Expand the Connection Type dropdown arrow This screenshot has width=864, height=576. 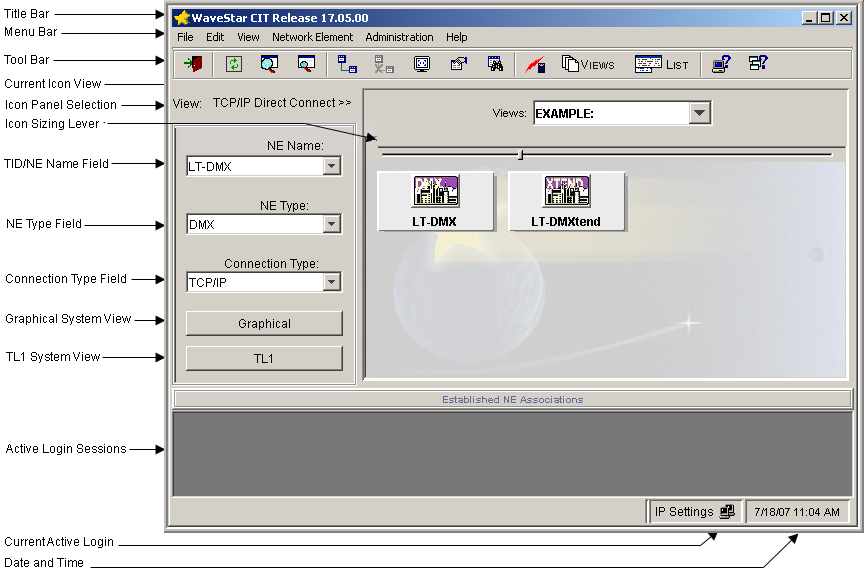332,282
